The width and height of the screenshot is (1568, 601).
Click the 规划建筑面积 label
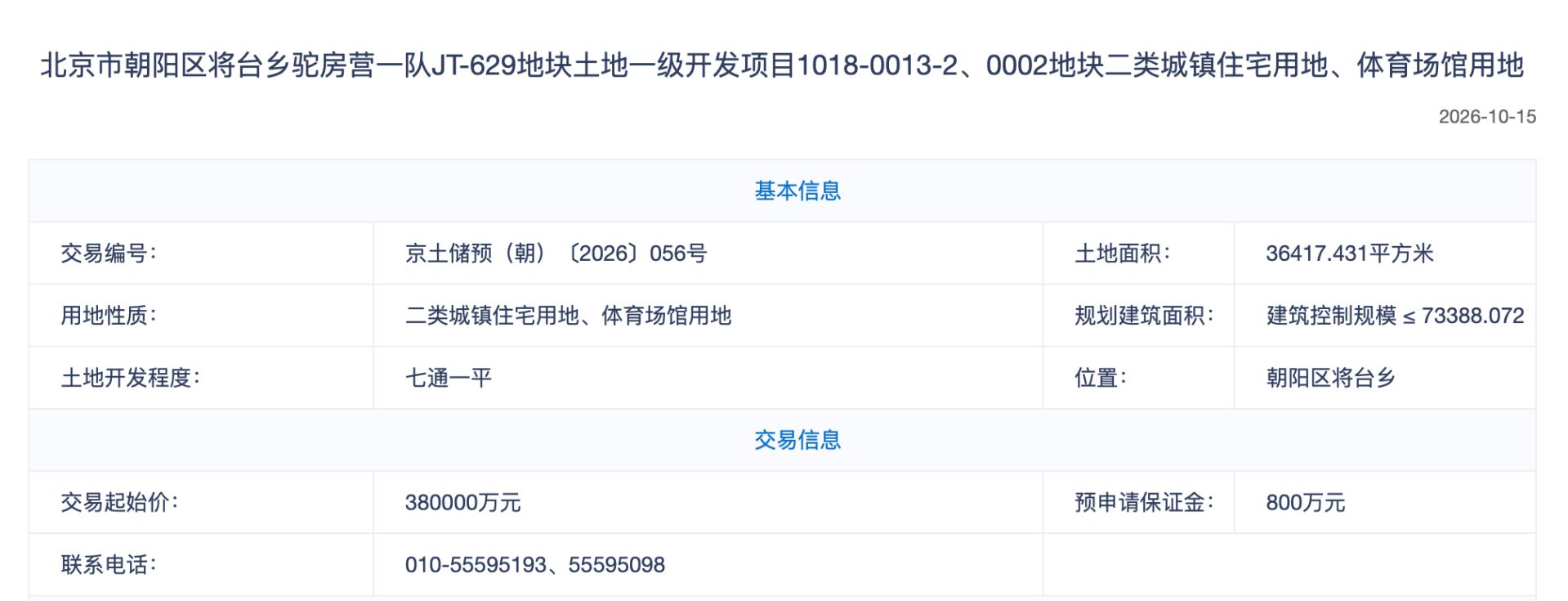click(1144, 316)
